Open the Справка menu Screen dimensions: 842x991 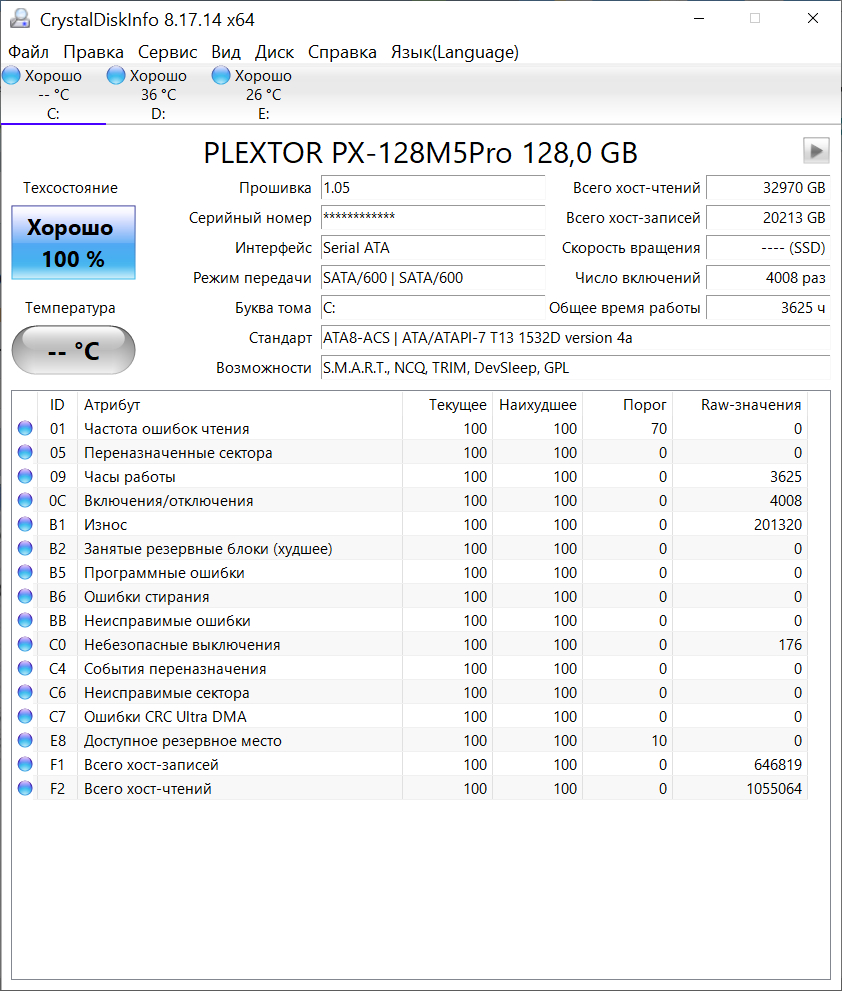point(342,52)
